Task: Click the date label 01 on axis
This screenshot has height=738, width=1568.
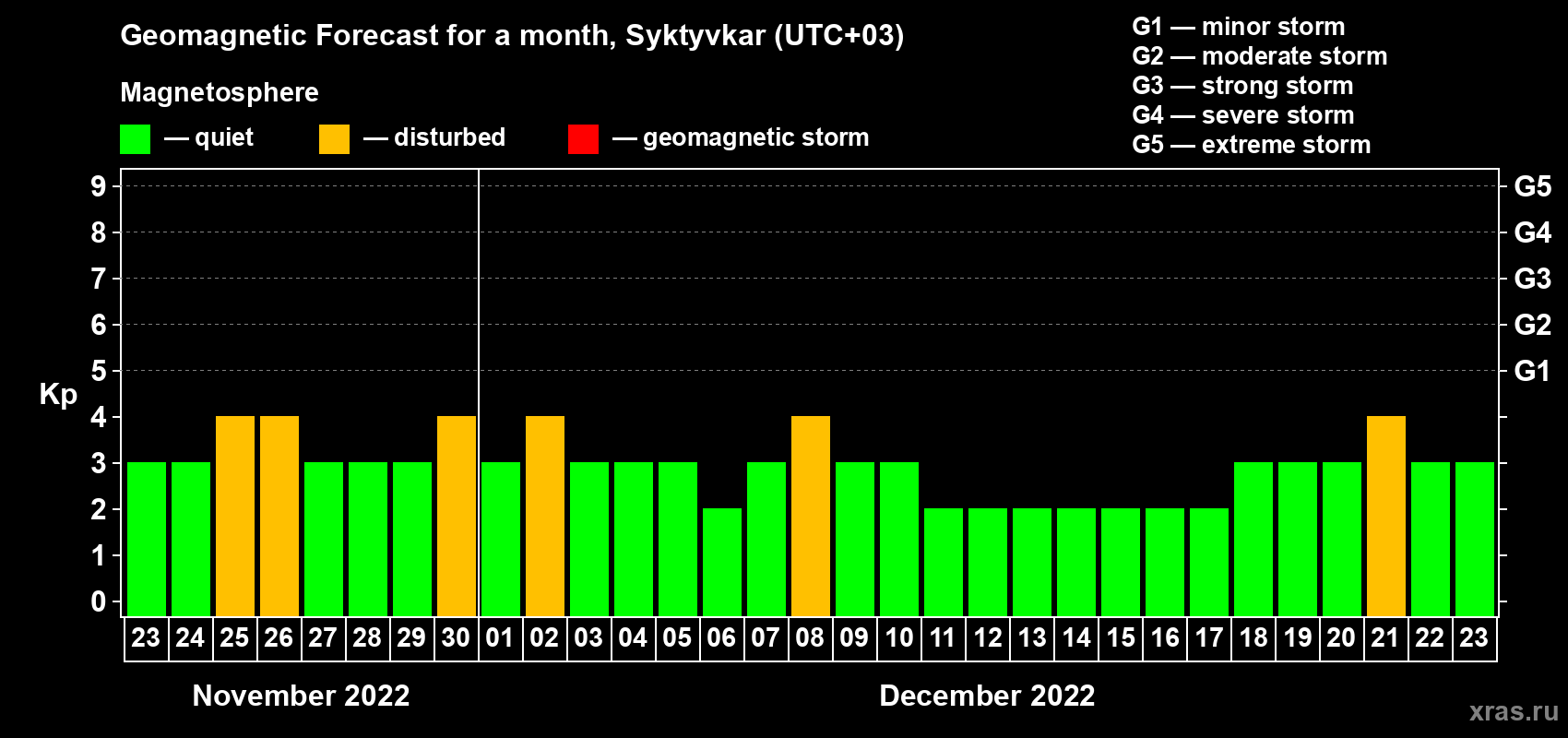Action: (499, 638)
